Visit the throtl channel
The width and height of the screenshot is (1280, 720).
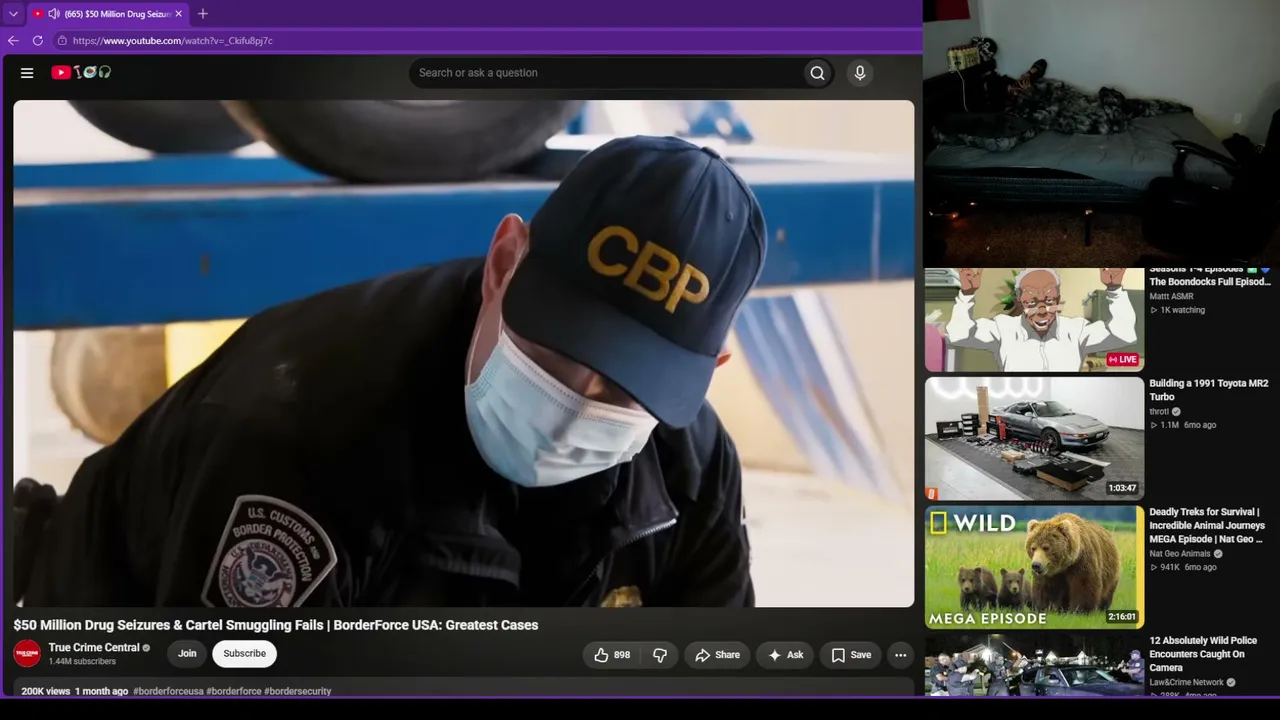point(1159,411)
